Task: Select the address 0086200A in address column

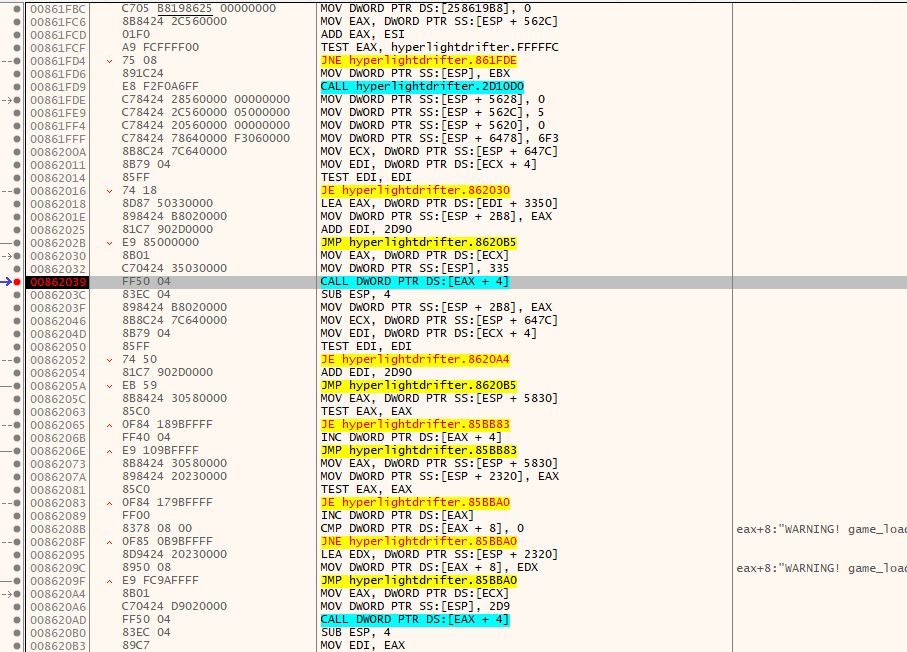Action: click(58, 152)
